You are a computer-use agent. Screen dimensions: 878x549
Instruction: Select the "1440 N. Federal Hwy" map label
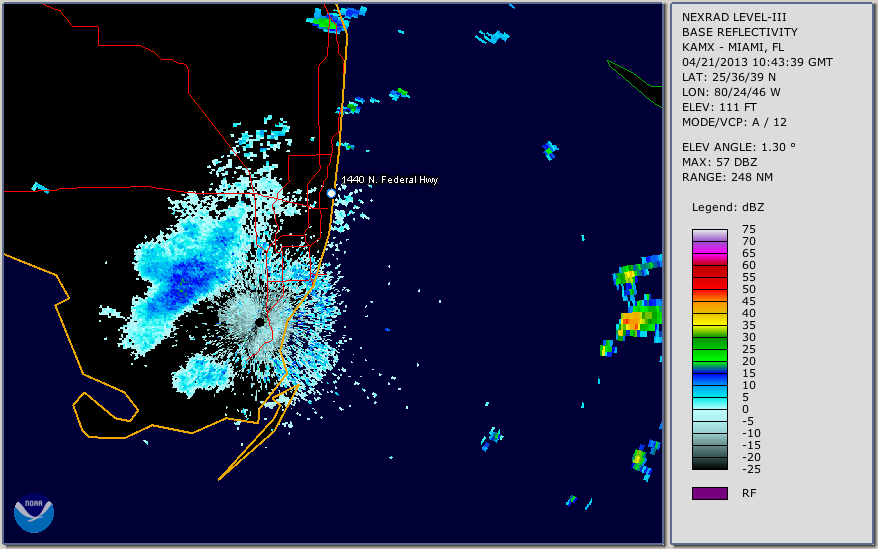coord(390,179)
